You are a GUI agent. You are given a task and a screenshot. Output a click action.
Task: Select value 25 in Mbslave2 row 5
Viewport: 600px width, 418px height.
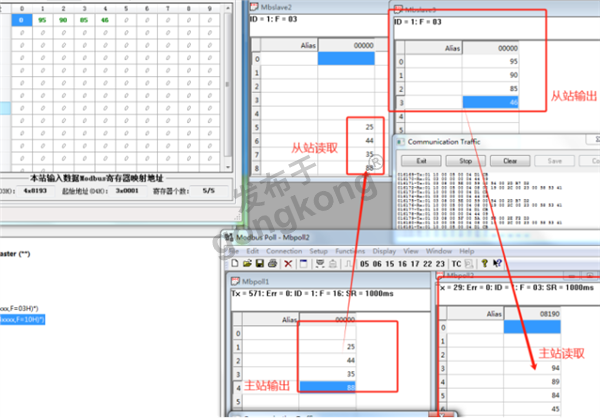pos(346,127)
